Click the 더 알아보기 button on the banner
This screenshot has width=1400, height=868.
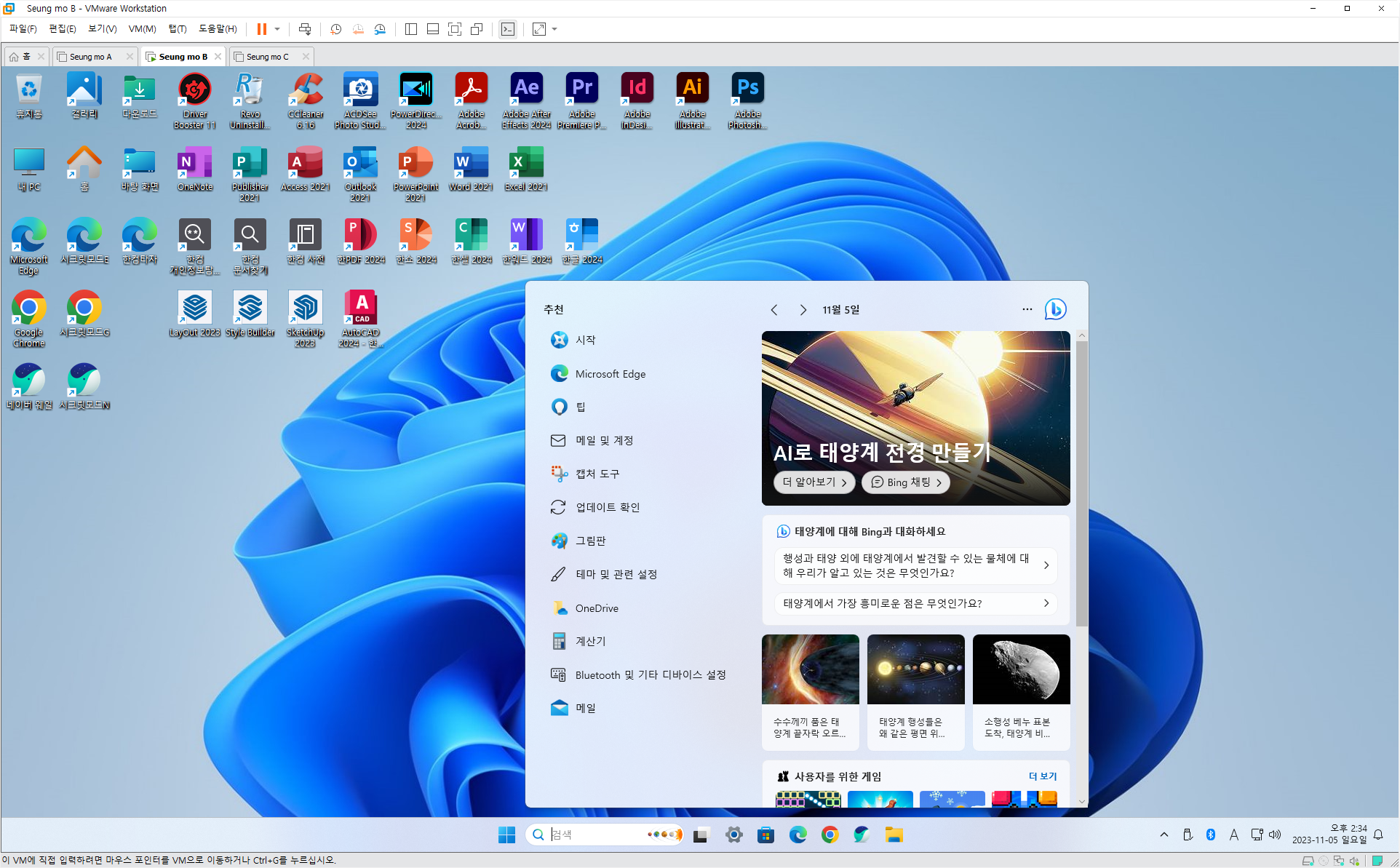click(814, 482)
